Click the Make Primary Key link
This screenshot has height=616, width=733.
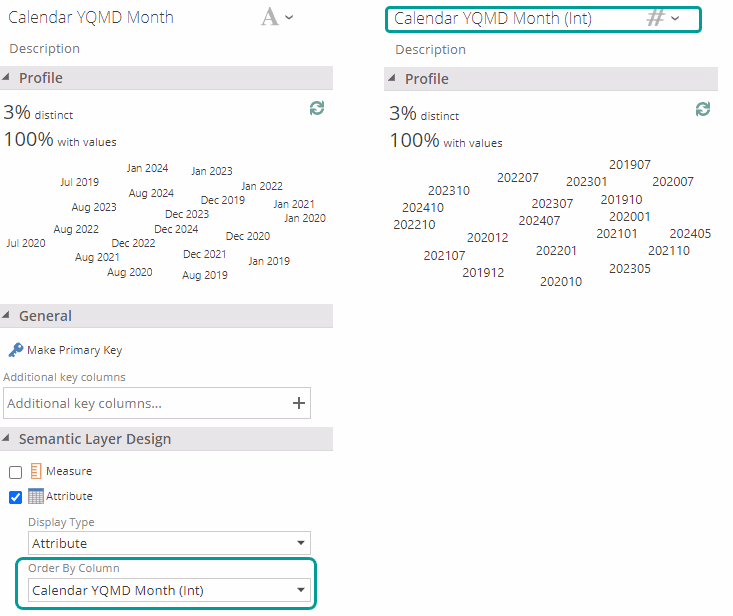(74, 350)
